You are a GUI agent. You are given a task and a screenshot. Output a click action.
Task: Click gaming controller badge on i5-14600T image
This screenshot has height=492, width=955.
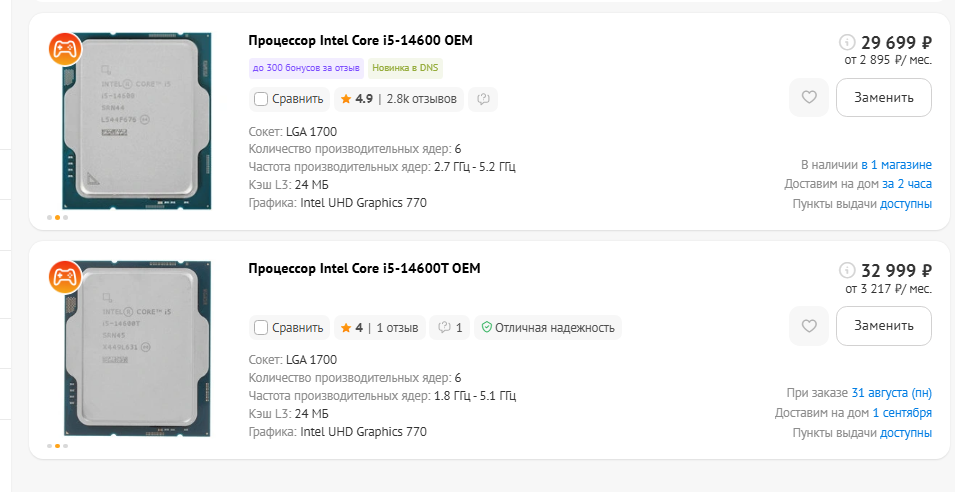pos(65,277)
